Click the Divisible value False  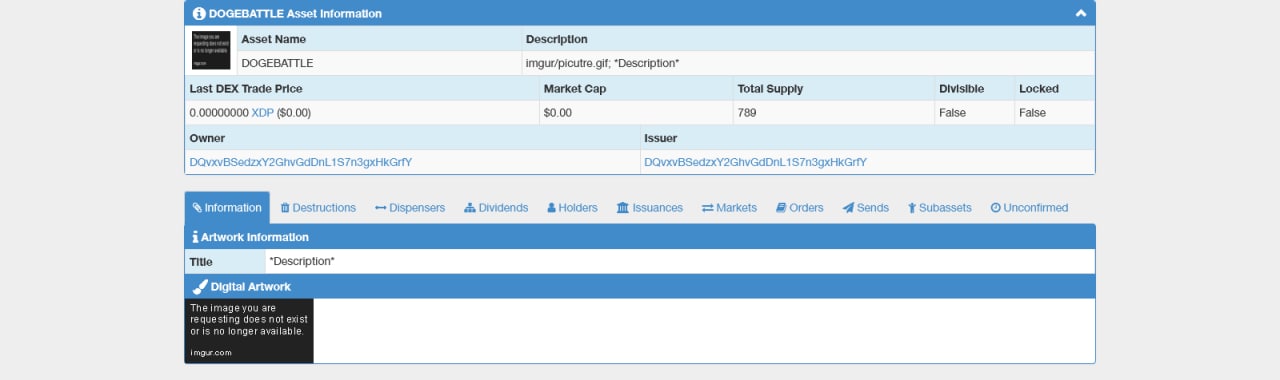(x=953, y=113)
